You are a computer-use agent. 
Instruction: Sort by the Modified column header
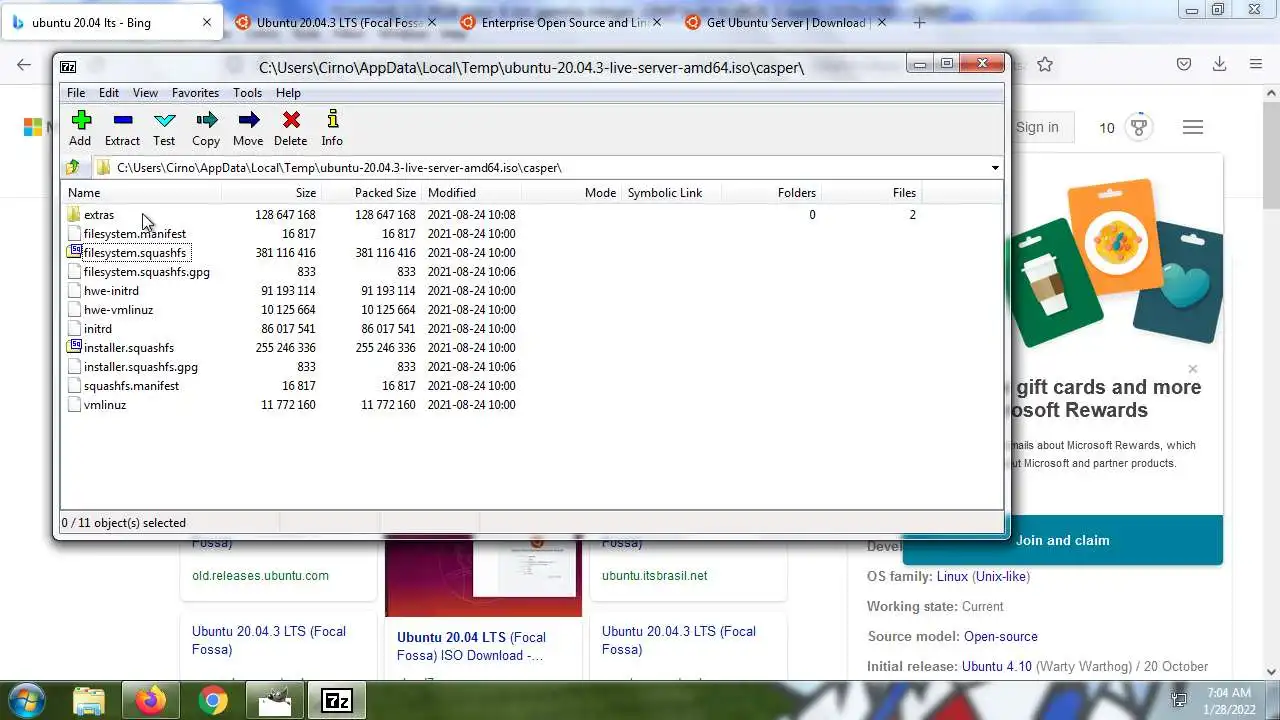pos(471,193)
